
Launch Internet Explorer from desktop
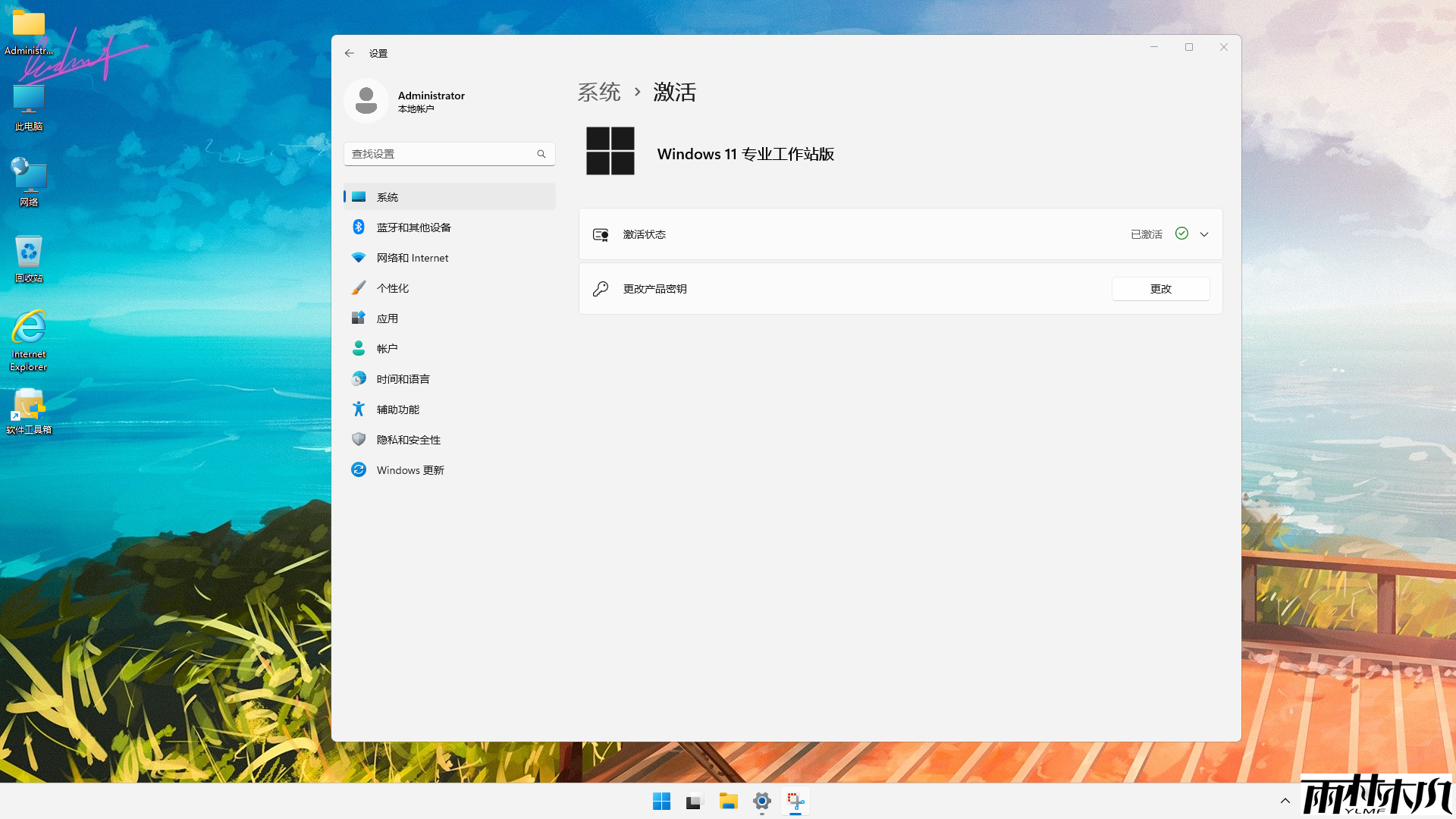pyautogui.click(x=28, y=326)
